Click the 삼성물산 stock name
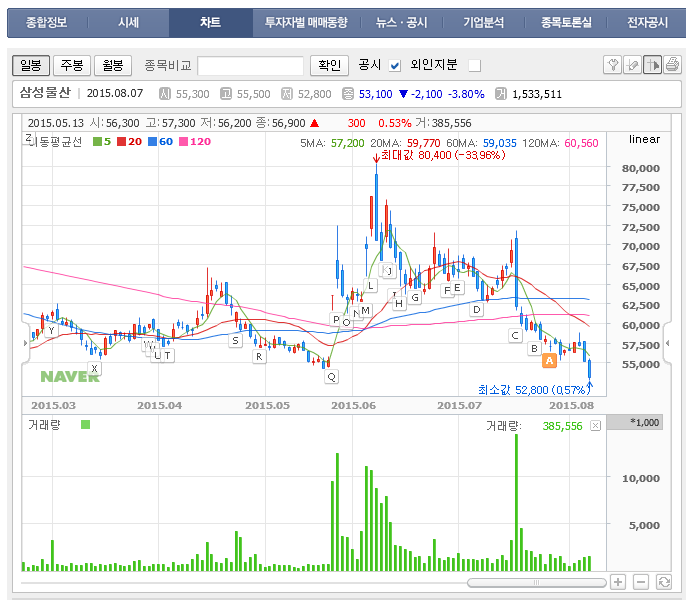This screenshot has height=600, width=686. pyautogui.click(x=45, y=93)
